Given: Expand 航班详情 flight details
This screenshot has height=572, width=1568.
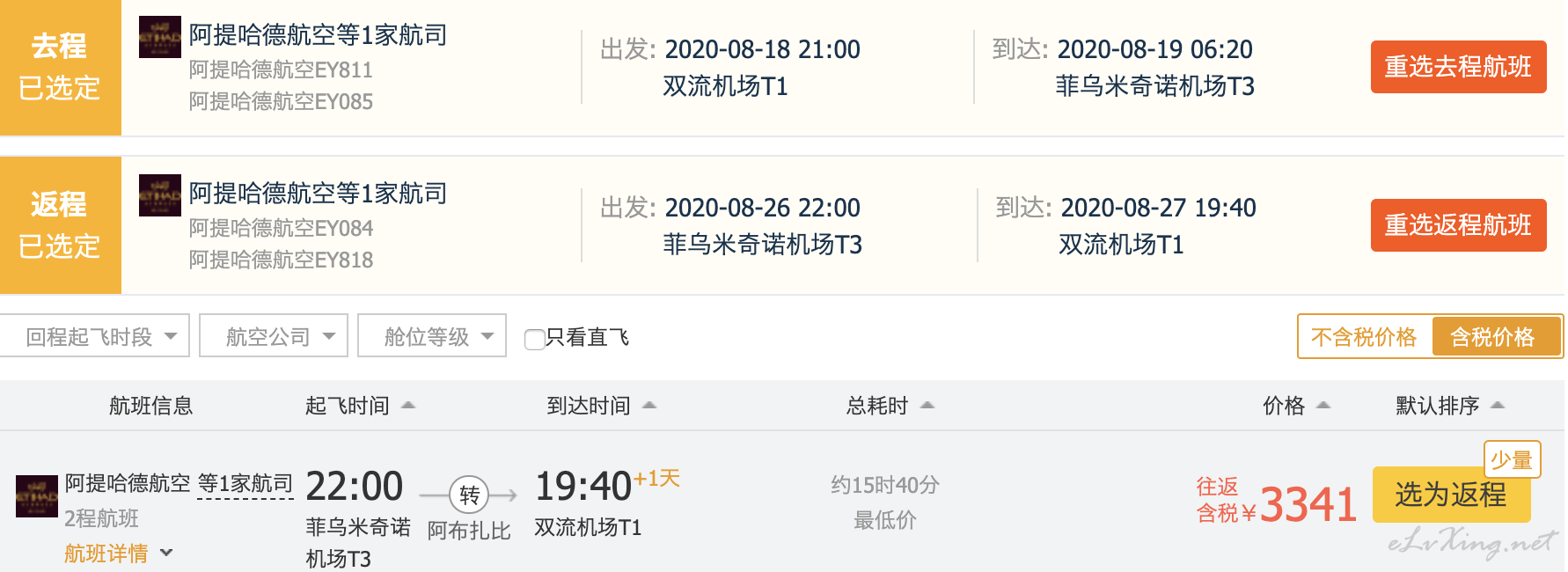Looking at the screenshot, I should [x=118, y=554].
